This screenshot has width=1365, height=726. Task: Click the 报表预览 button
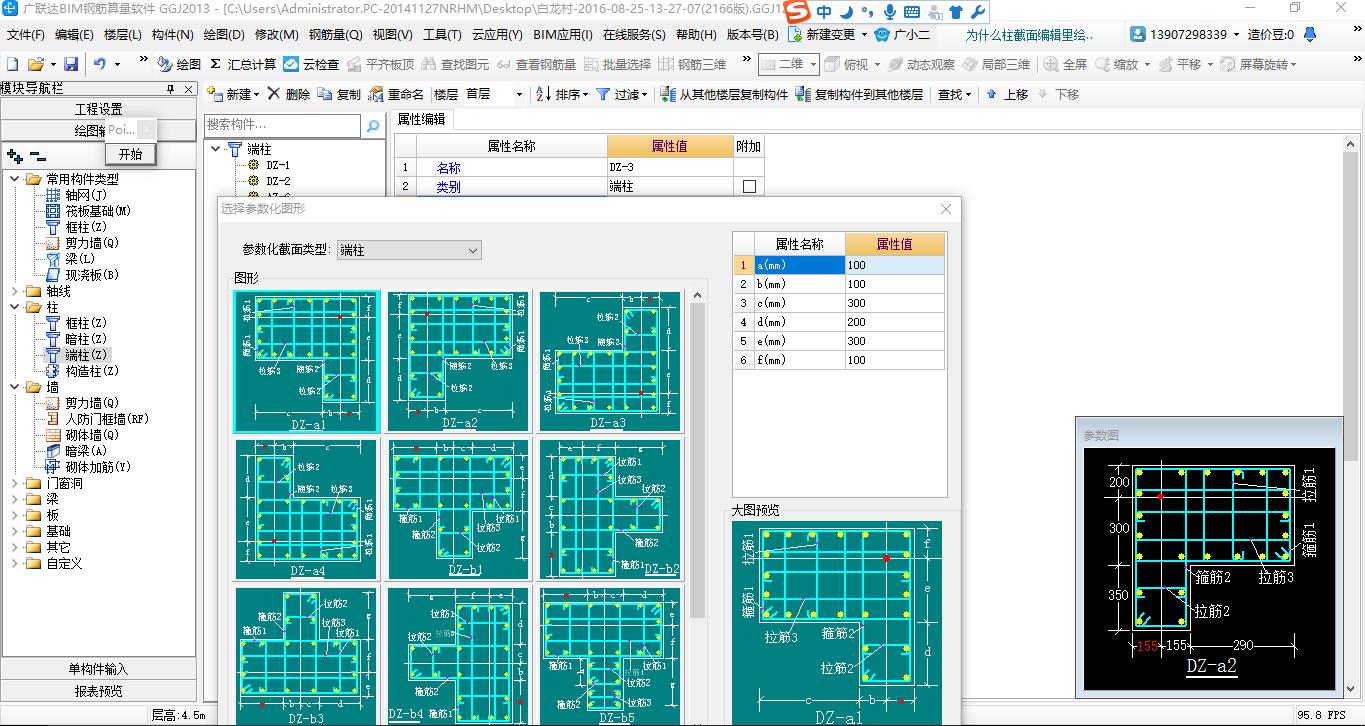click(x=99, y=690)
